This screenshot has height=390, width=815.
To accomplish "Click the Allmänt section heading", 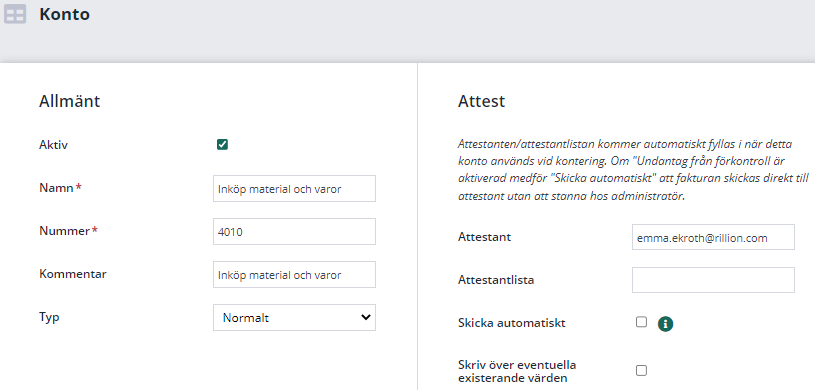I will tap(70, 101).
